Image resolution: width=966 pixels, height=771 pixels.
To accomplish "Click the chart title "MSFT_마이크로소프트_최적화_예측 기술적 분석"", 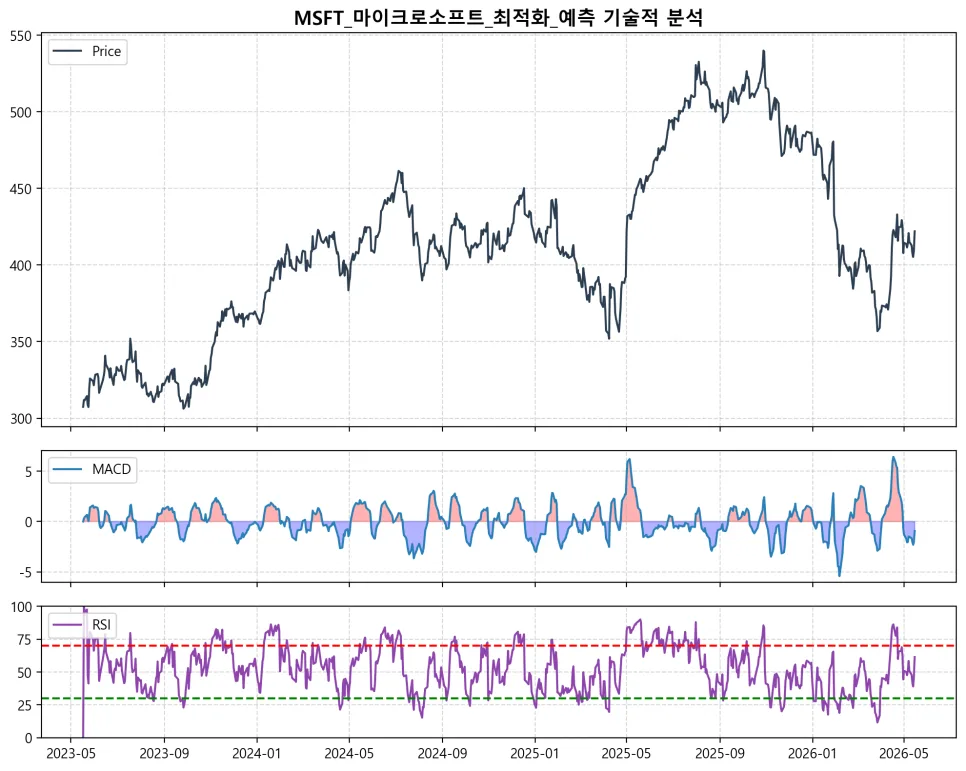I will (x=498, y=17).
